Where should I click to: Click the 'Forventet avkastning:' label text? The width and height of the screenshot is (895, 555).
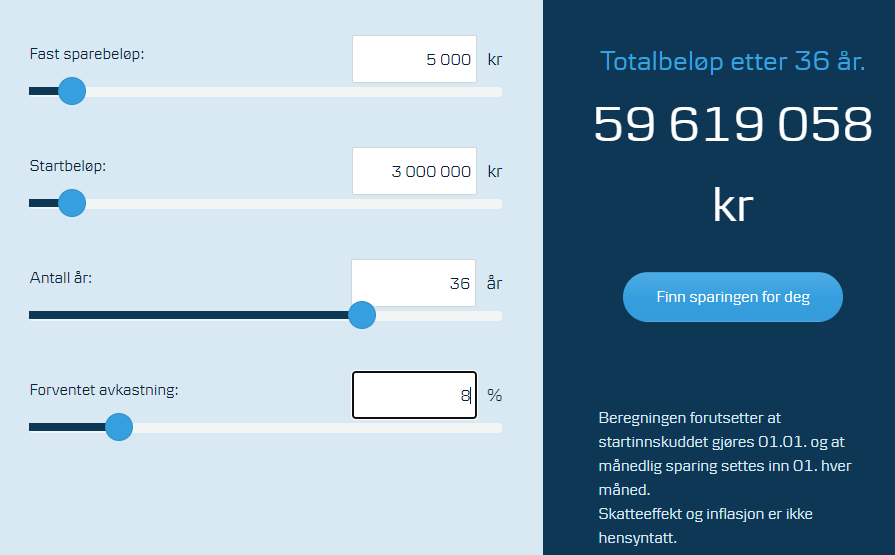pos(104,390)
